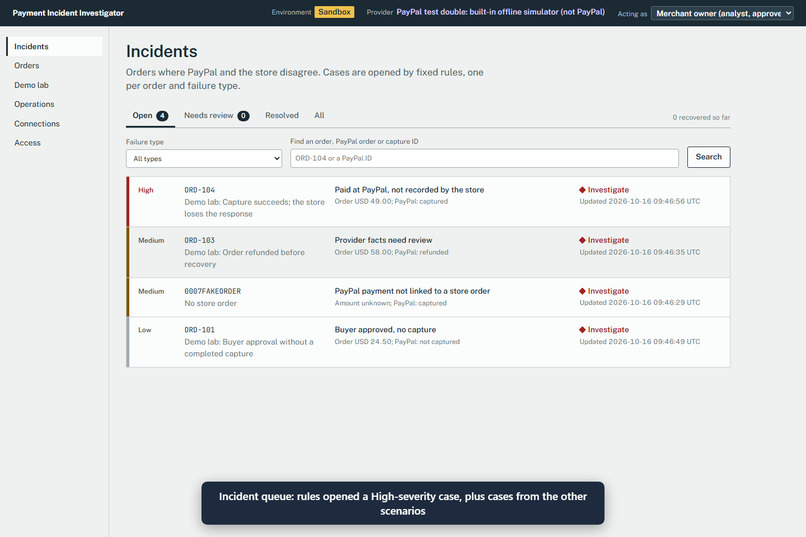Screen dimensions: 806x537
Task: Click the High severity label
Action: (145, 190)
